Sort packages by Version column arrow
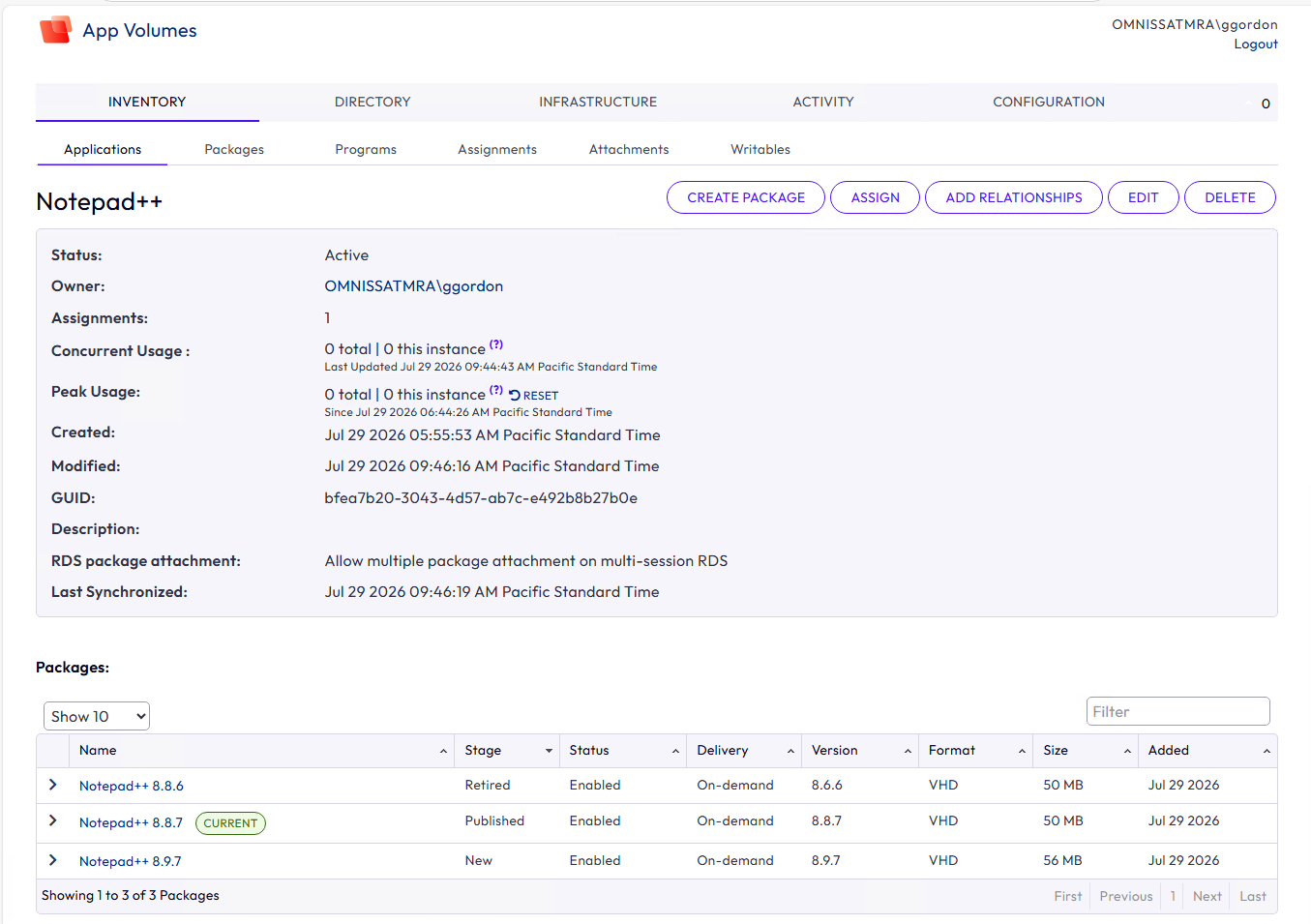 [908, 751]
